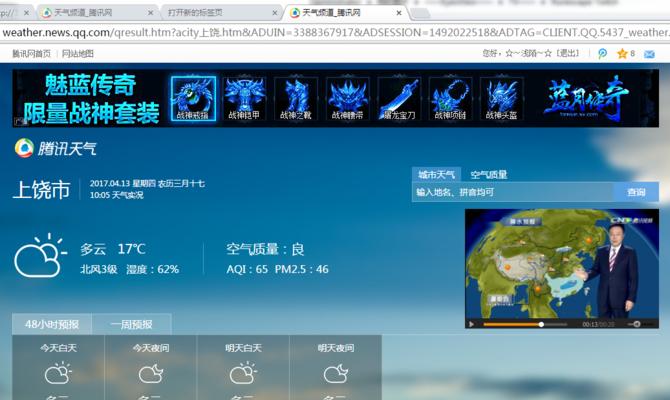This screenshot has width=670, height=400.
Task: Adjust the video volume slider
Action: (x=635, y=324)
